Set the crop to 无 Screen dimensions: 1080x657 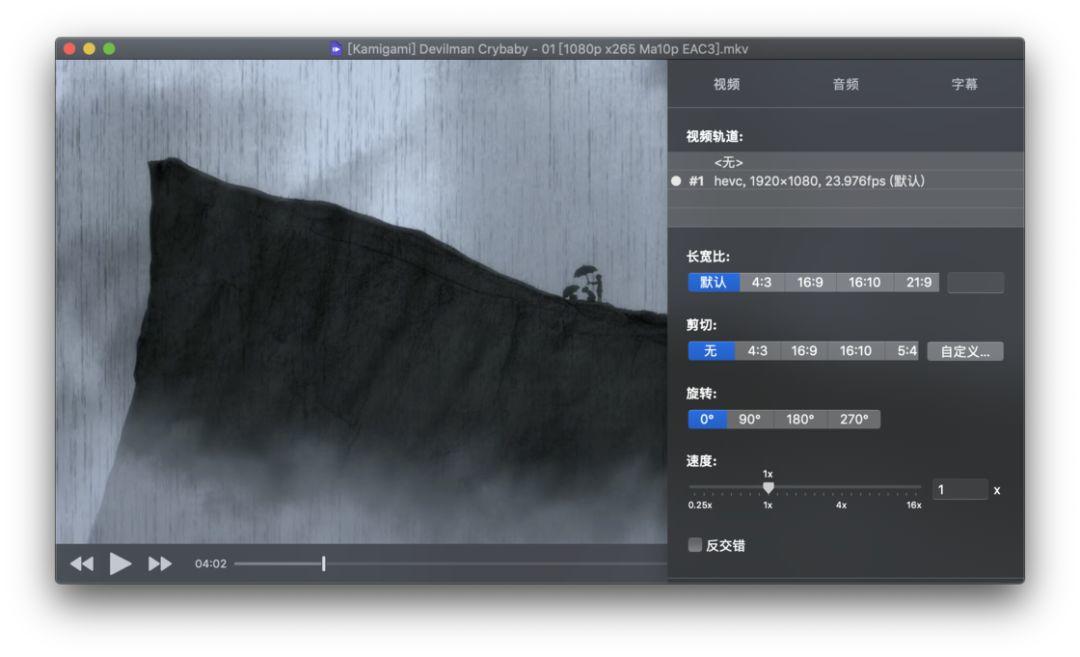(x=711, y=351)
